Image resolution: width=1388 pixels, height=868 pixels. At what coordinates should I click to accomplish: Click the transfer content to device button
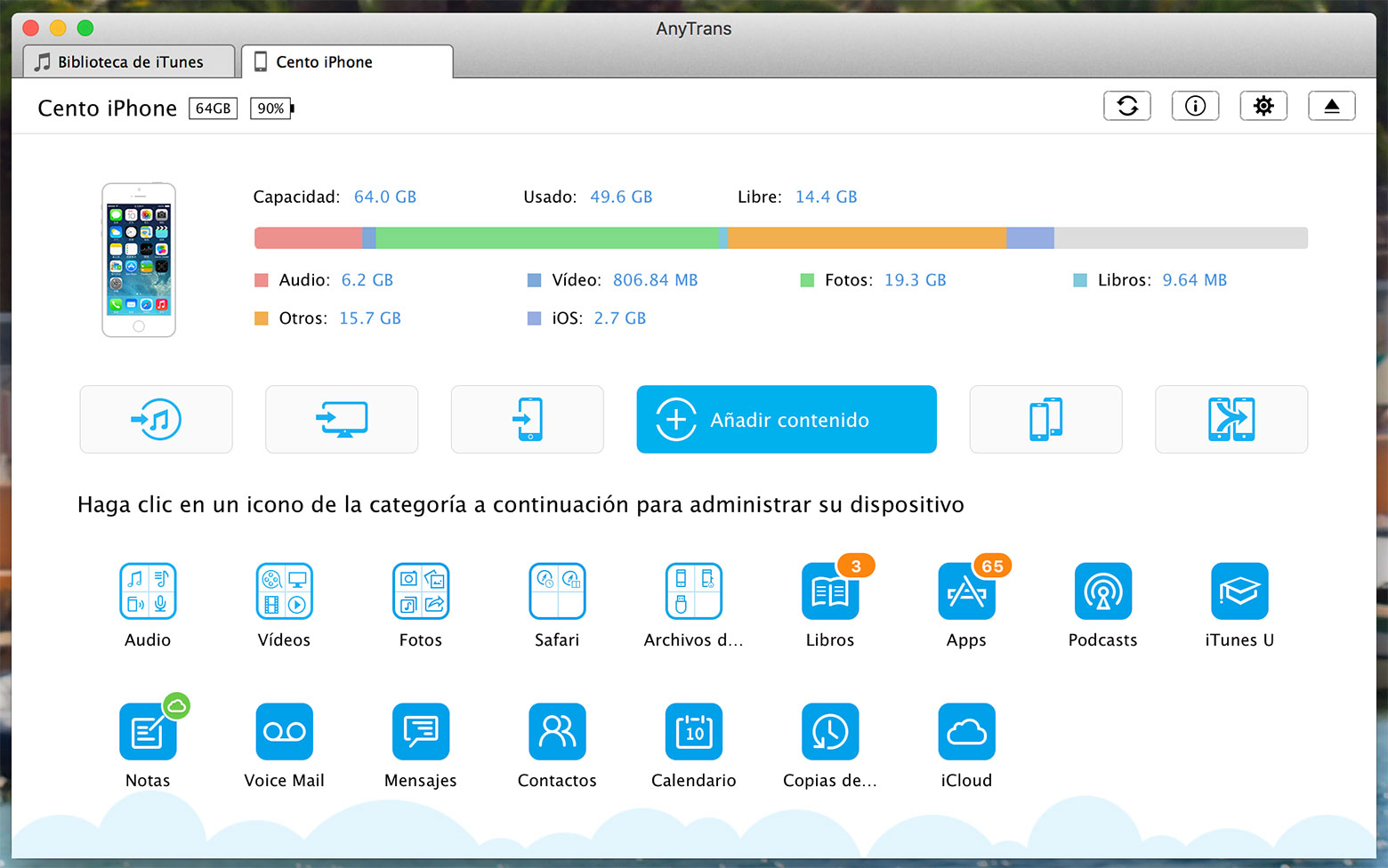[x=528, y=419]
